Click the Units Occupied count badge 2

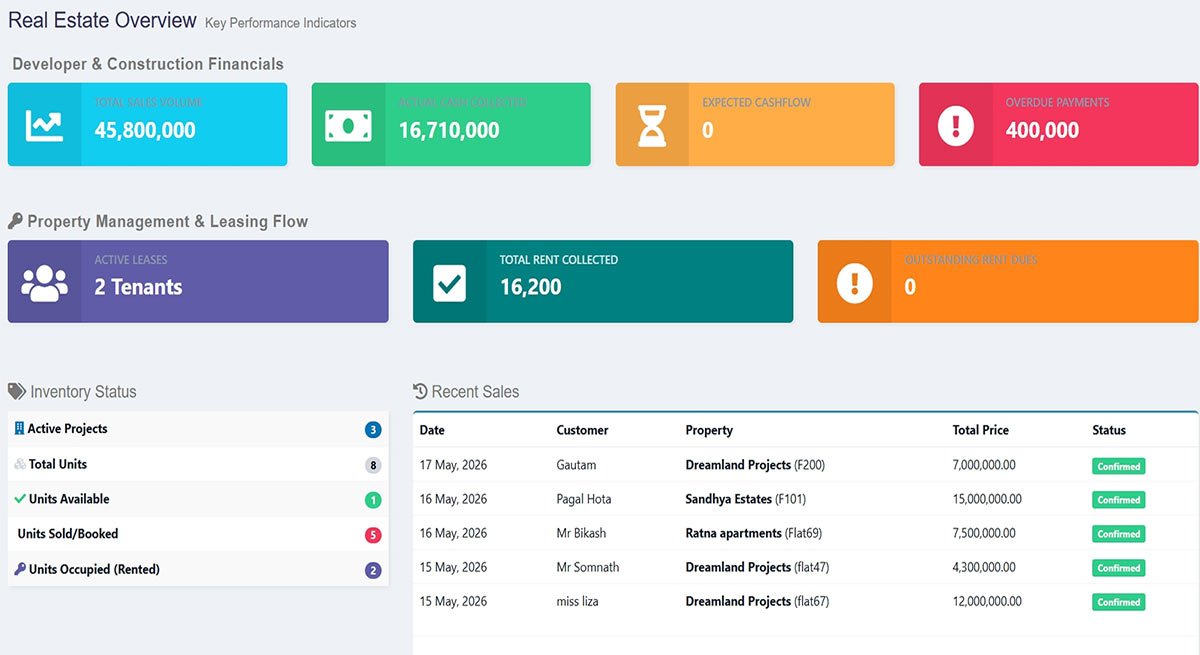373,570
